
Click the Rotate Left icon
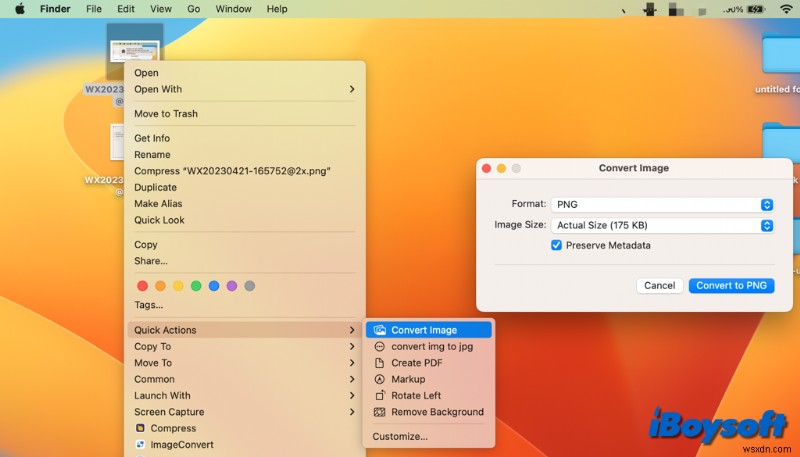tap(380, 395)
